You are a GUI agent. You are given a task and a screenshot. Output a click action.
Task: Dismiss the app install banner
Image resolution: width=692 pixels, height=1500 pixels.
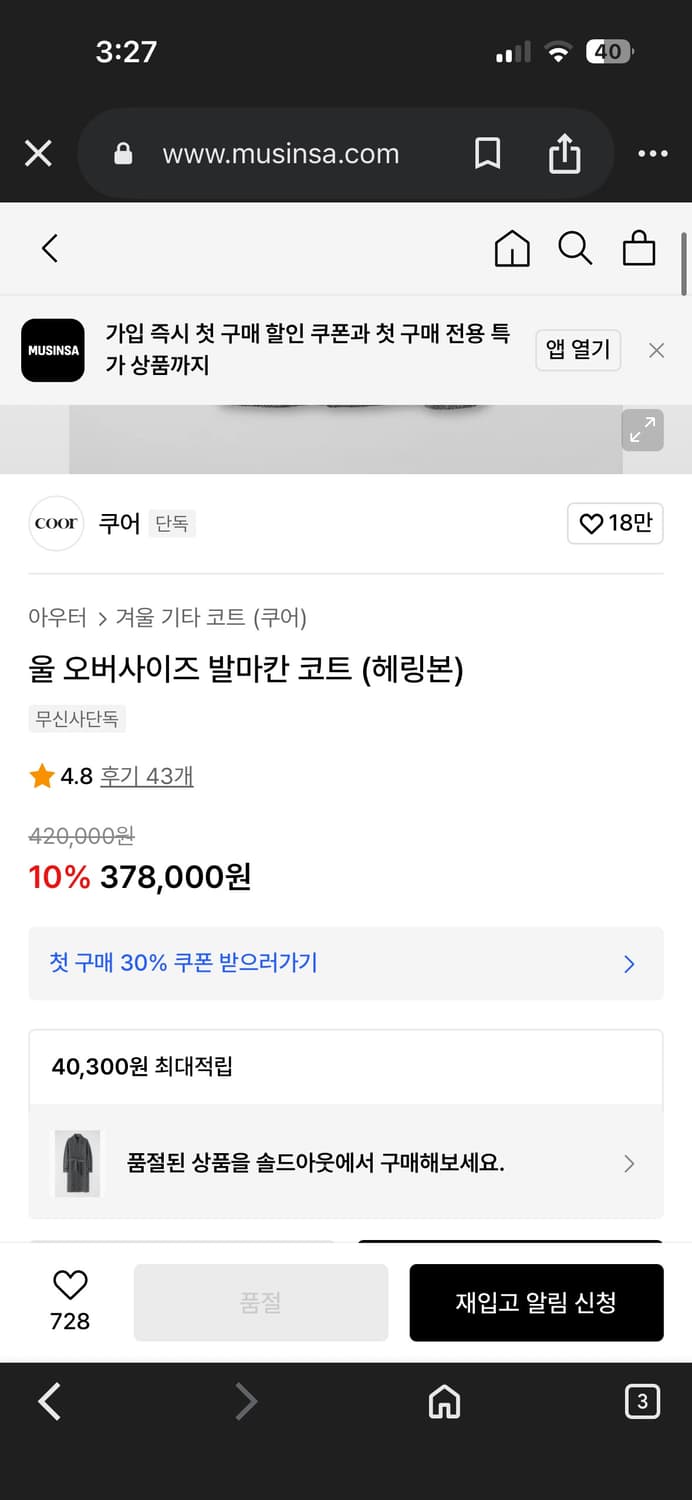tap(656, 350)
